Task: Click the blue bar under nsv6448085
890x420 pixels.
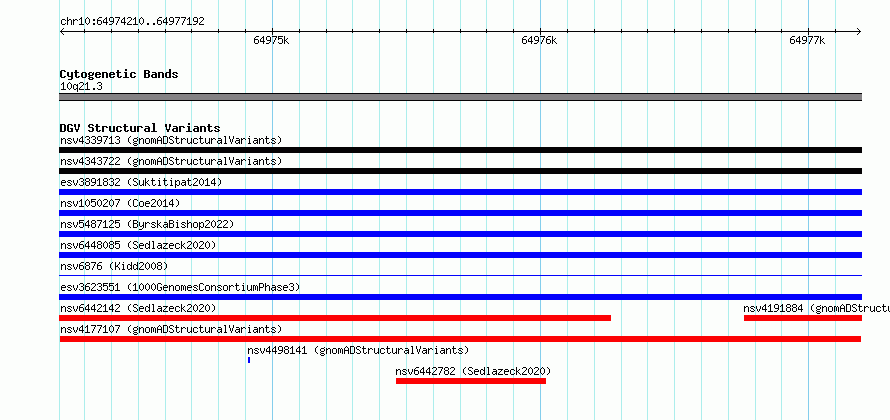Action: click(460, 255)
